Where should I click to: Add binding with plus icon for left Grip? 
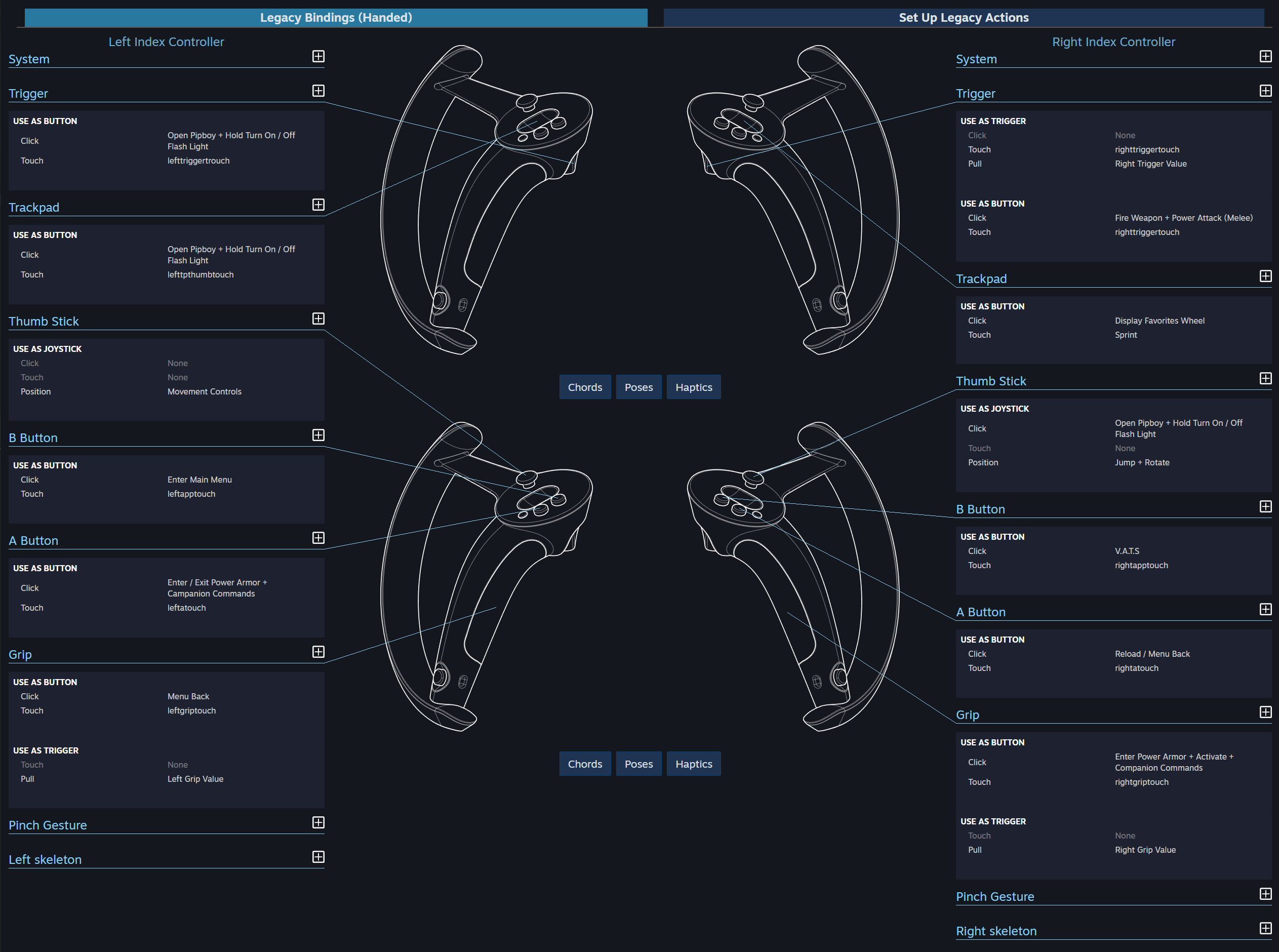(318, 652)
